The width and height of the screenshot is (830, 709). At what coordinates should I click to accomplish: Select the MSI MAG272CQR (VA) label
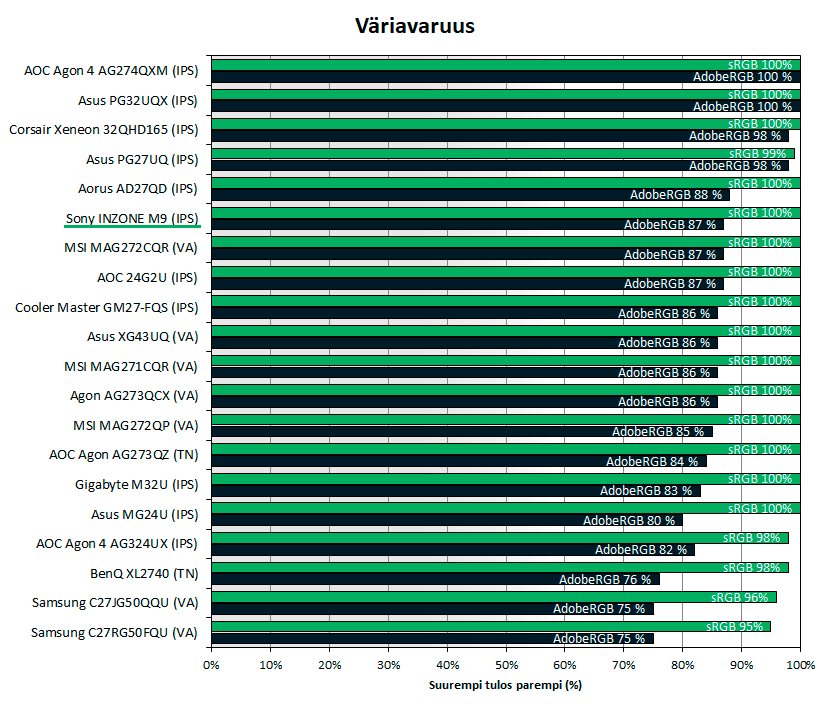pyautogui.click(x=131, y=248)
